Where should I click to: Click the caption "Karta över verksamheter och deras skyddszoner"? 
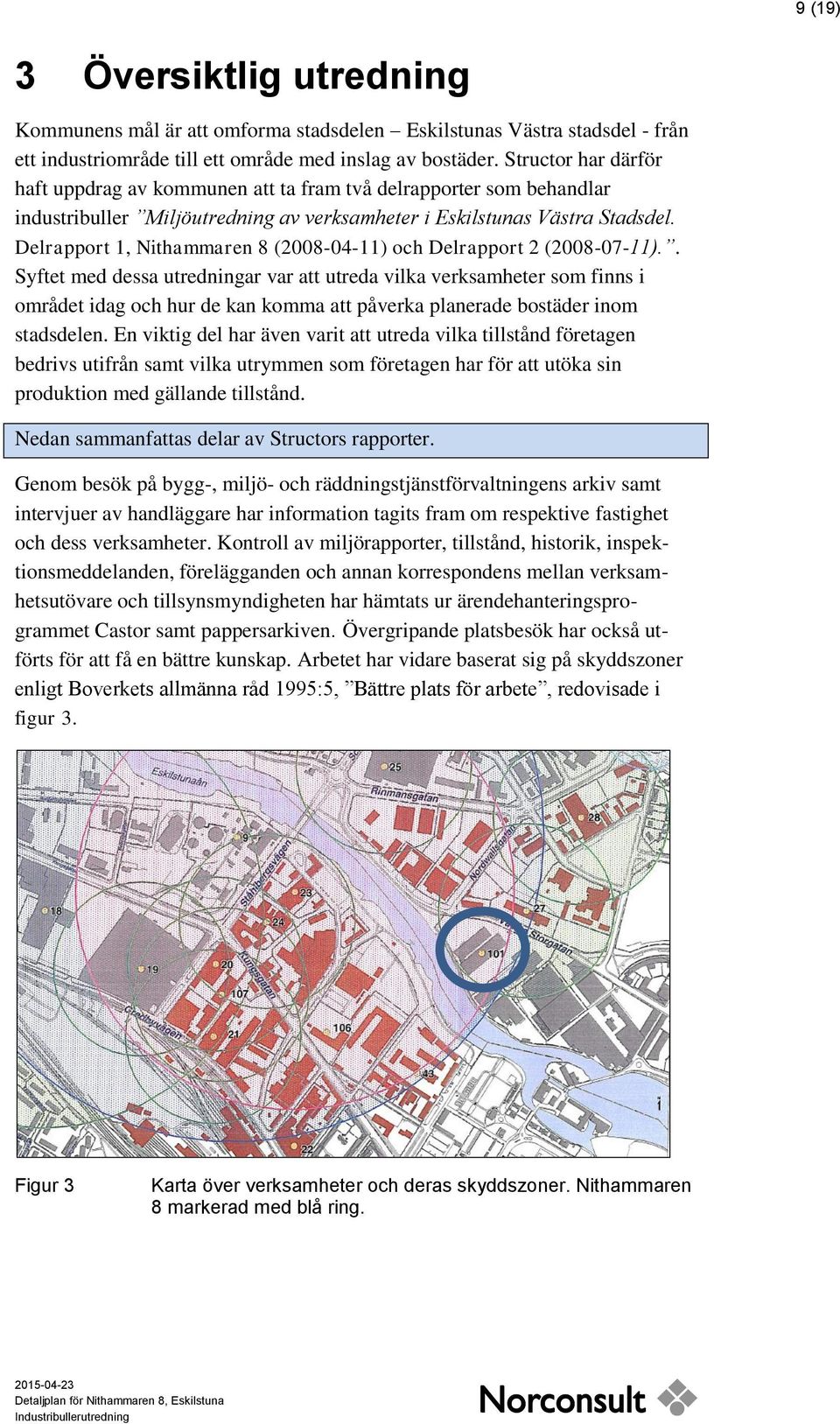(x=360, y=1186)
